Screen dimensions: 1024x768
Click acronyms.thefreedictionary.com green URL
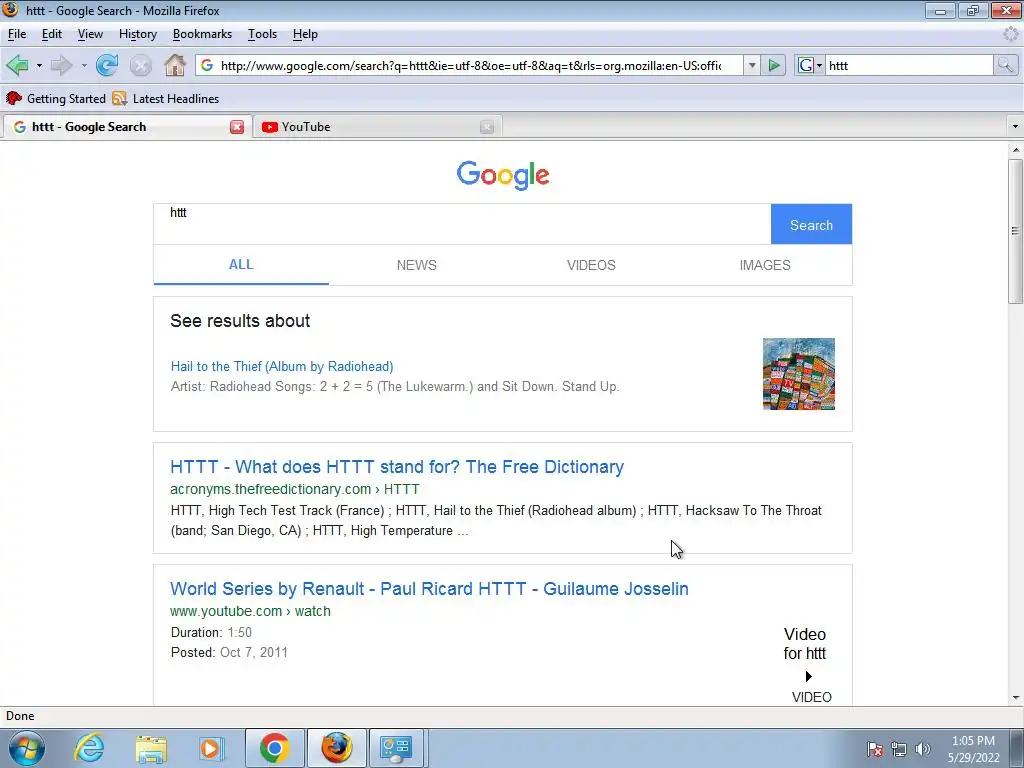point(295,489)
